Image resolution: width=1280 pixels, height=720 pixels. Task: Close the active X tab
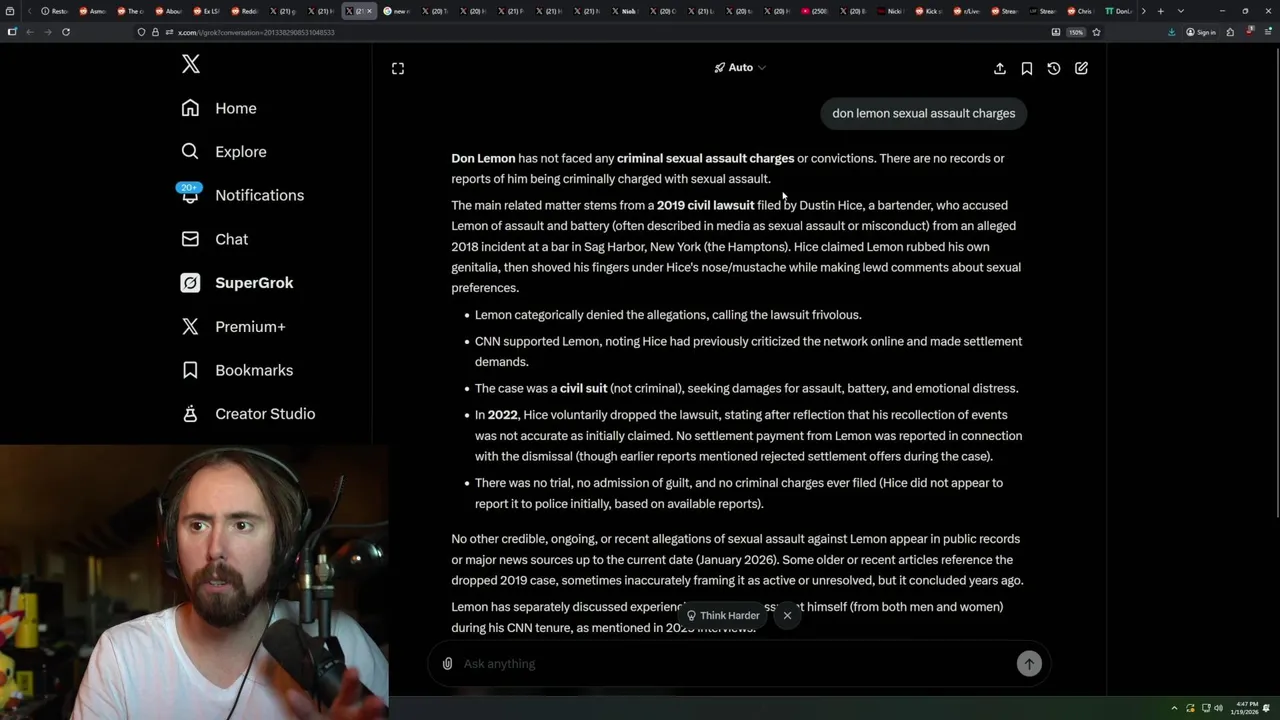tap(369, 11)
